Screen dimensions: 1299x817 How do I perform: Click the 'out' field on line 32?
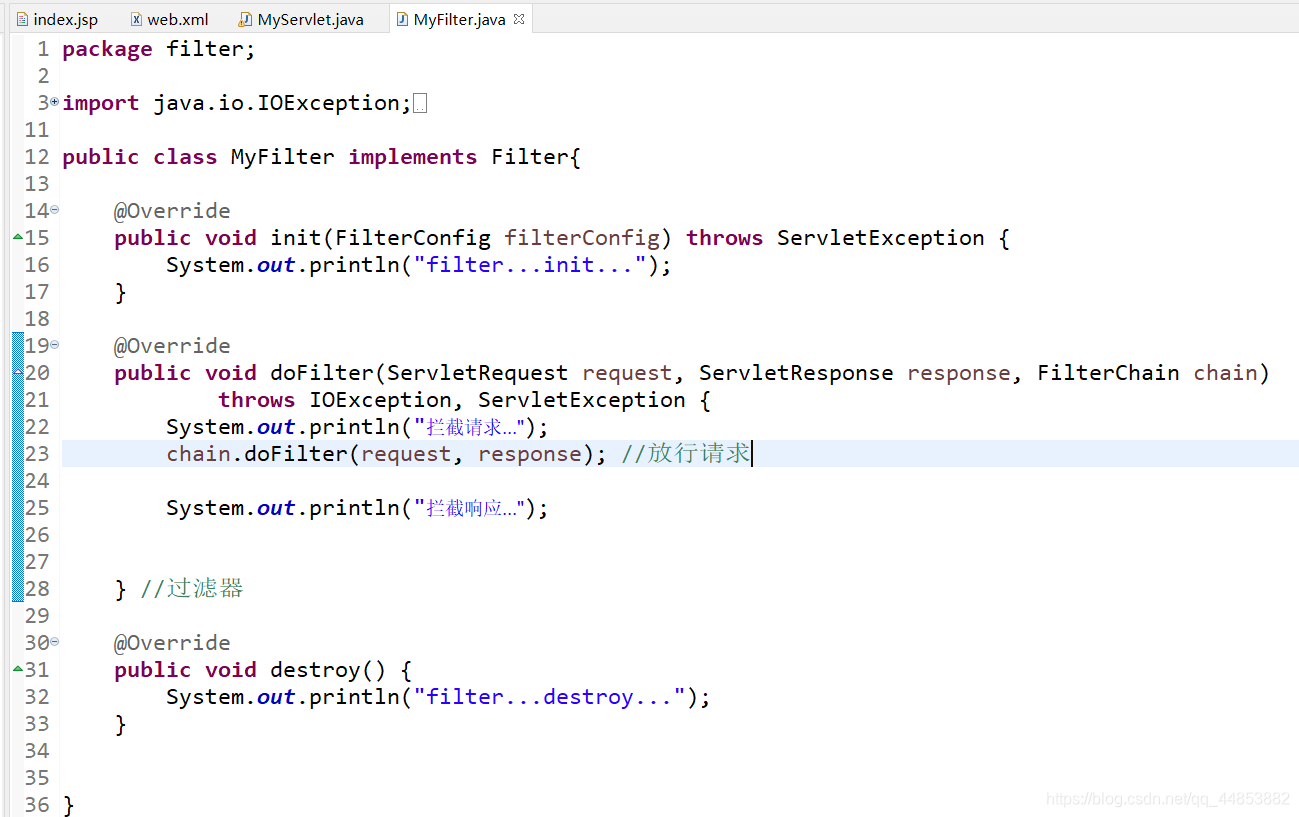[x=276, y=697]
